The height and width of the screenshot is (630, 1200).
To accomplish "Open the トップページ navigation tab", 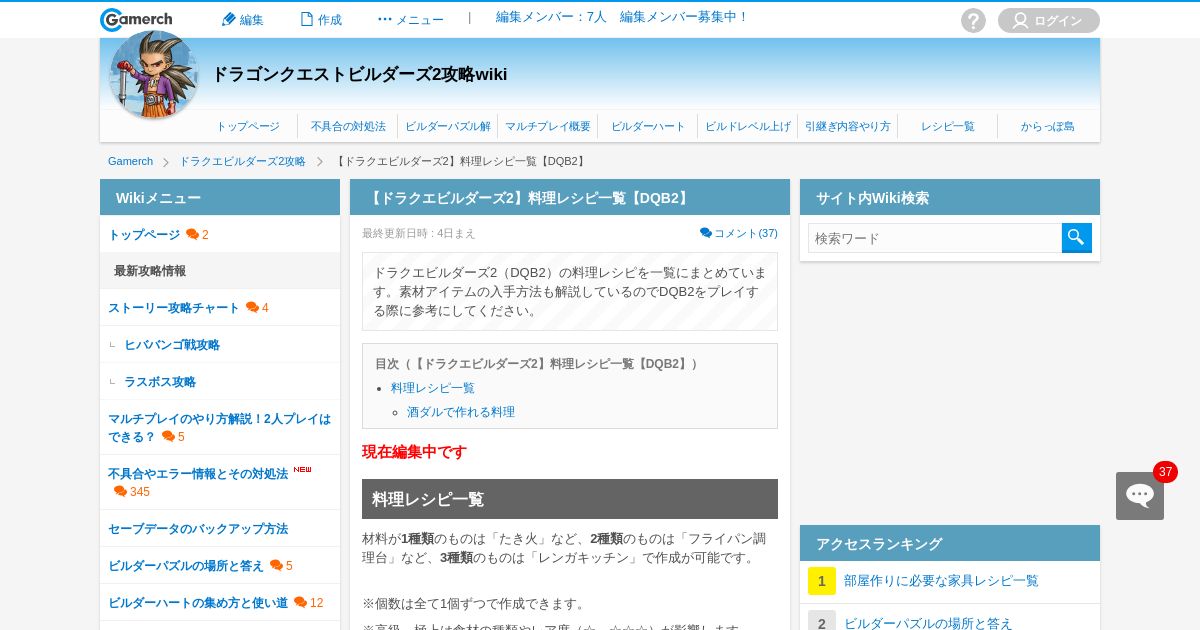I will click(x=248, y=127).
